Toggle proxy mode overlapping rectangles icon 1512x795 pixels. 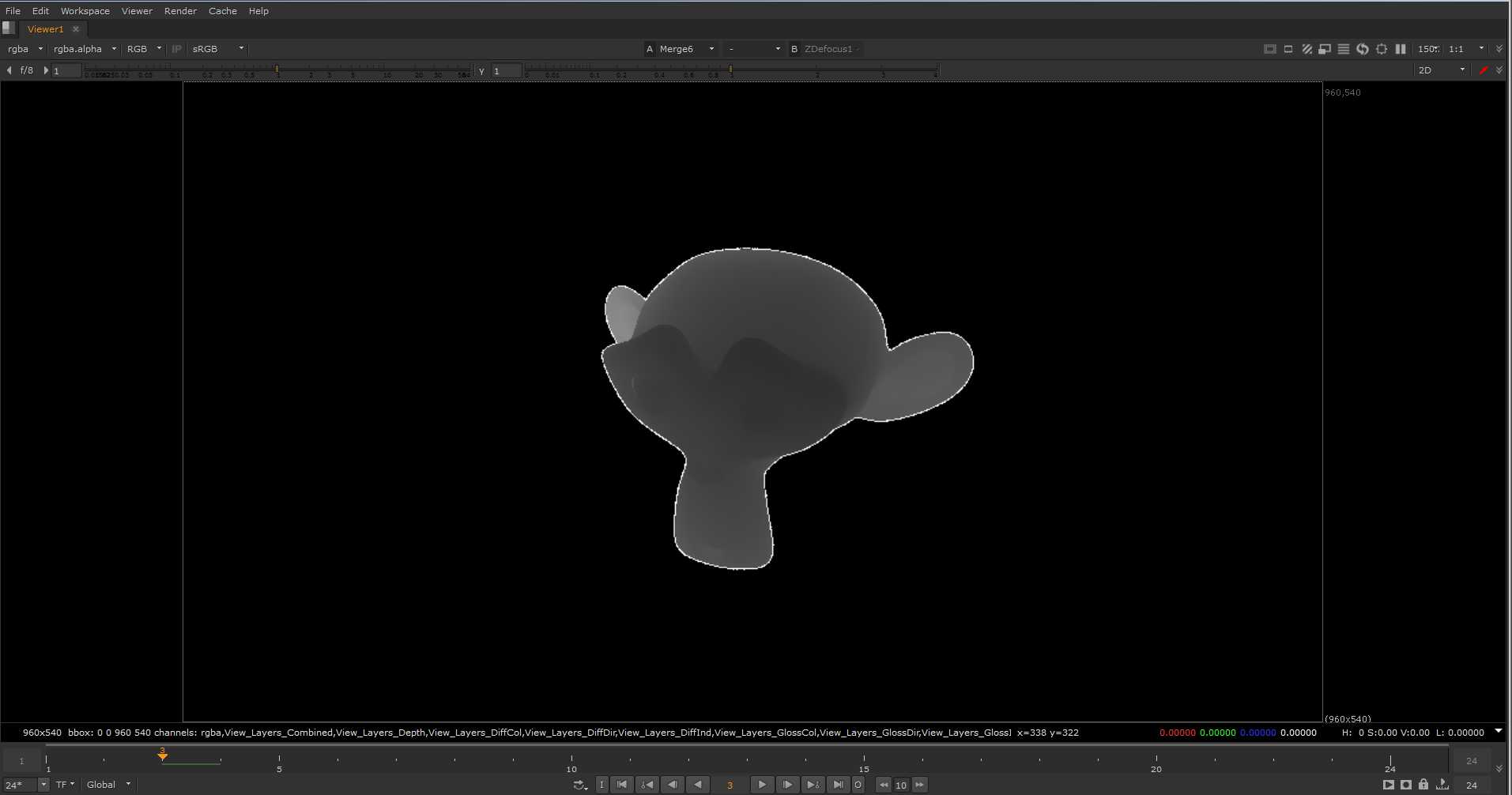[1325, 49]
